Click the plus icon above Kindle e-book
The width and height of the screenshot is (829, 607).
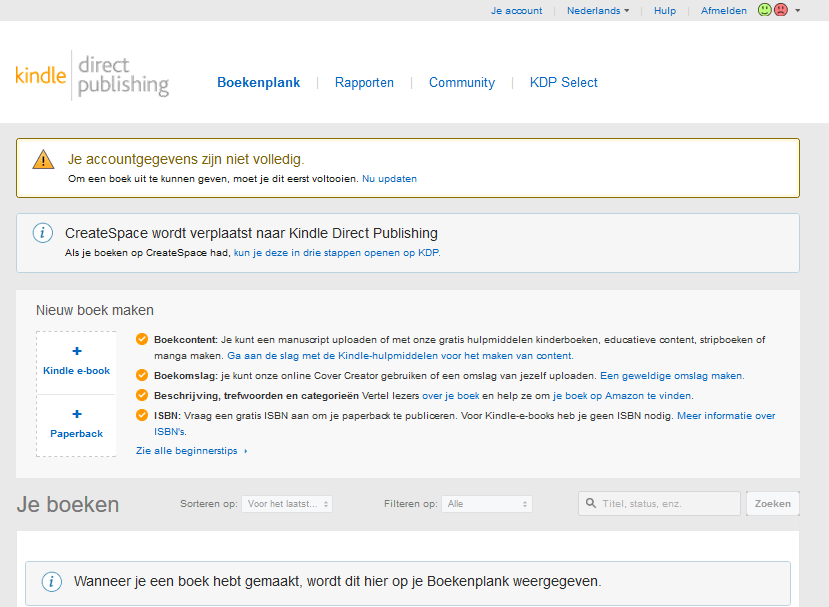click(x=77, y=351)
